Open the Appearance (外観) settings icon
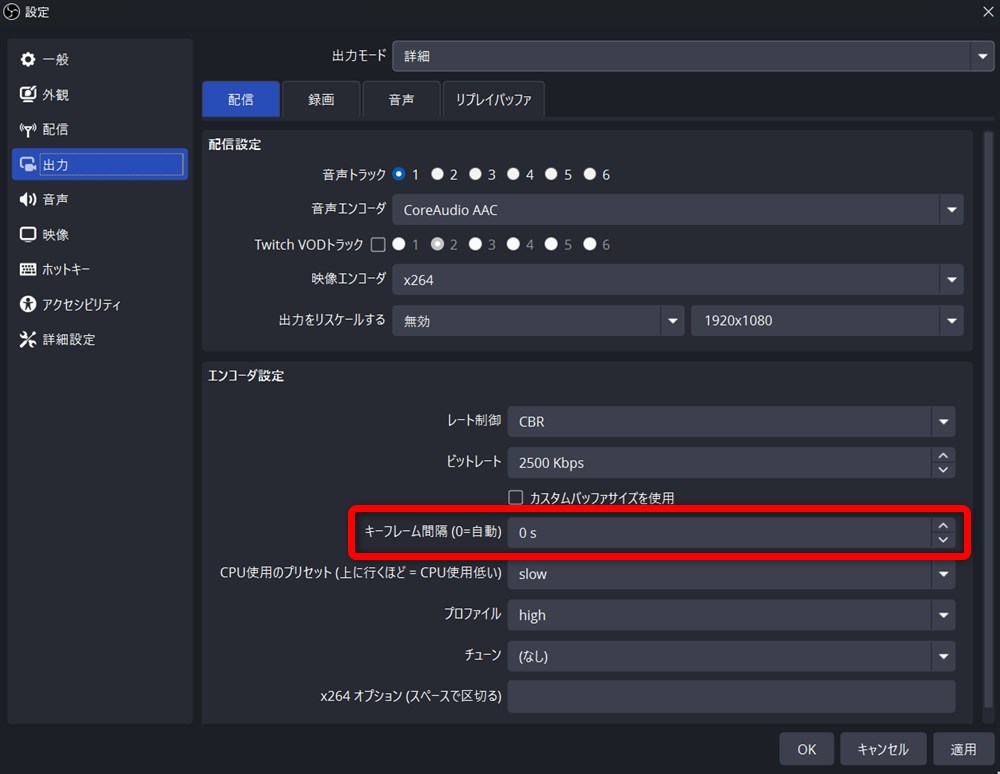 (x=28, y=95)
